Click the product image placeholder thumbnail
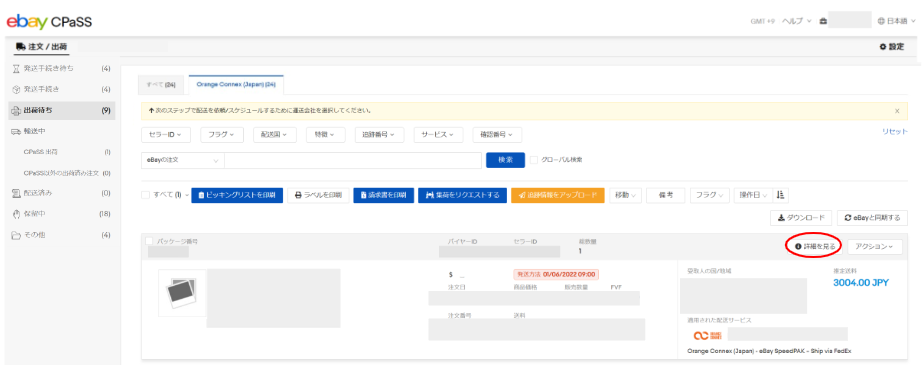The image size is (922, 365). (x=182, y=293)
